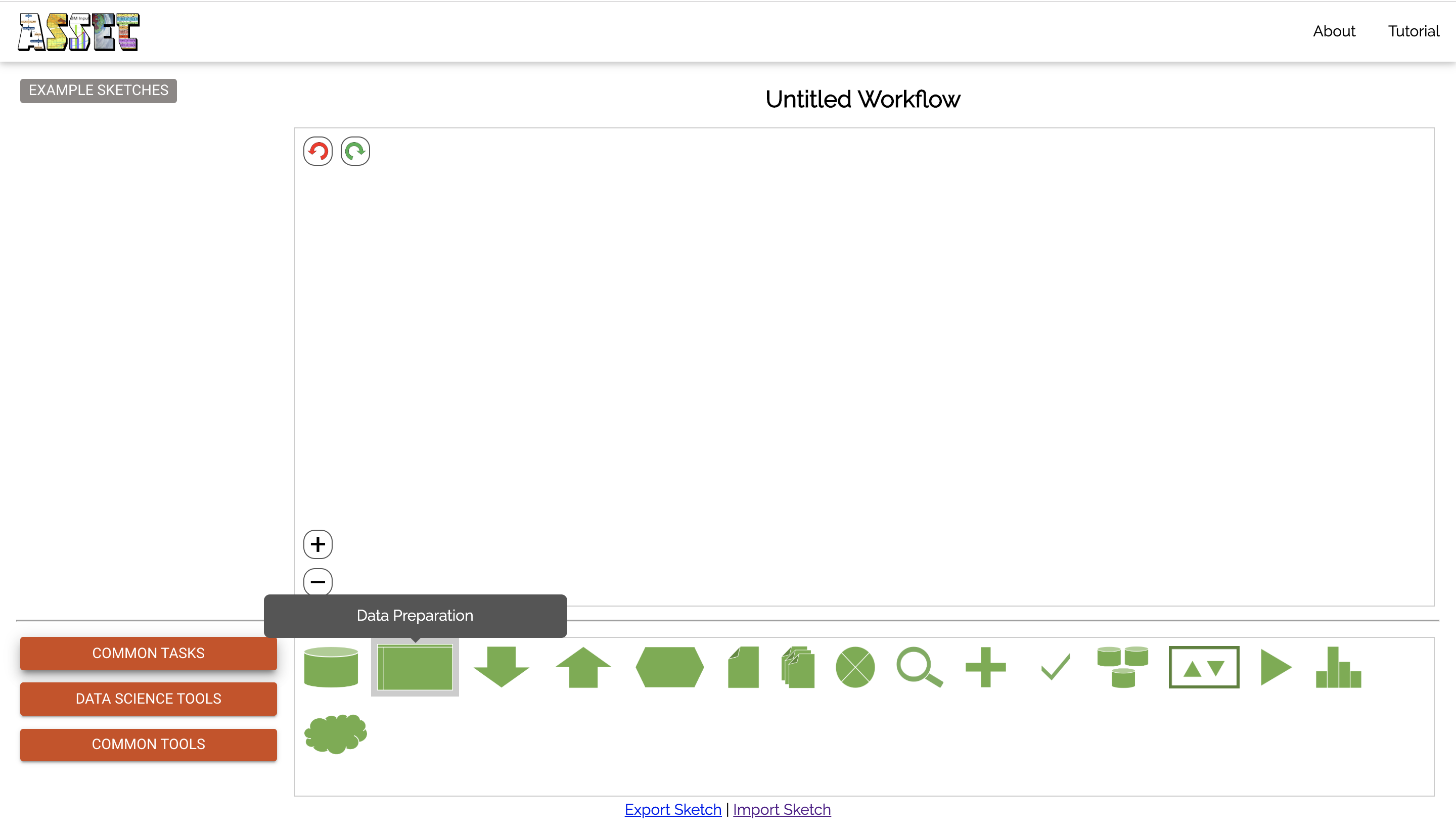Zoom in with the plus button
Viewport: 1456px width, 832px height.
(x=317, y=544)
